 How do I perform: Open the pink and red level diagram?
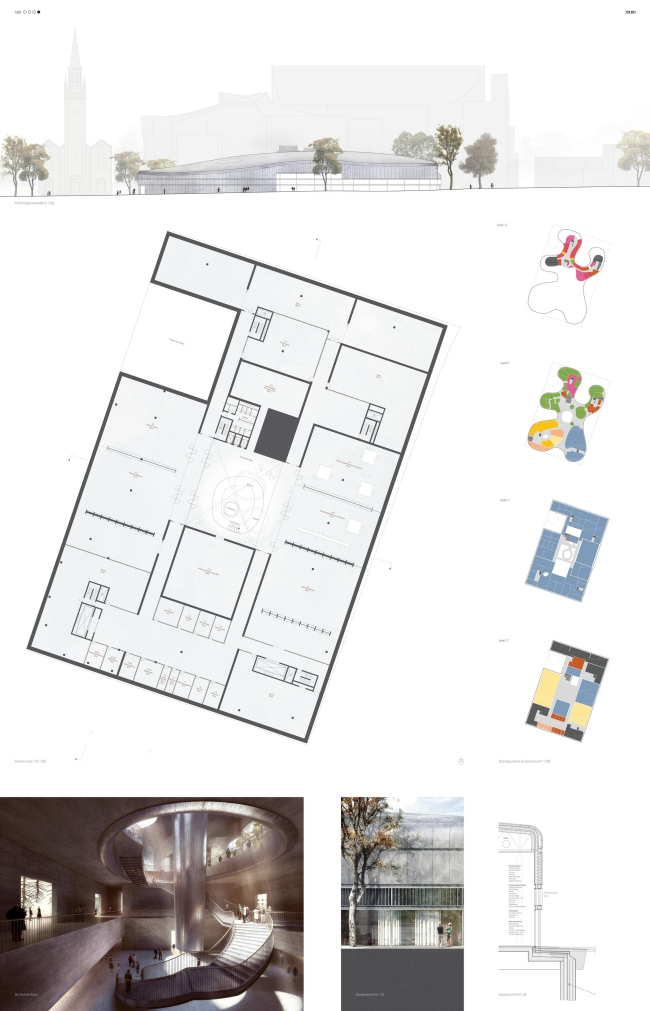(x=570, y=268)
